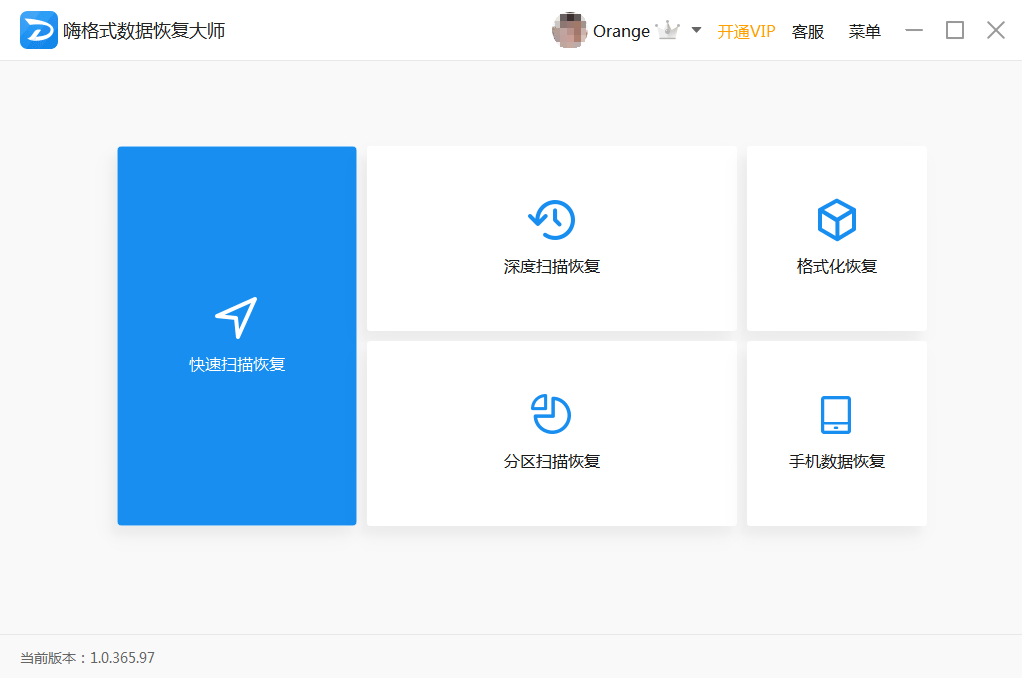This screenshot has height=678, width=1022.
Task: Open the user avatar picture
Action: pyautogui.click(x=571, y=29)
